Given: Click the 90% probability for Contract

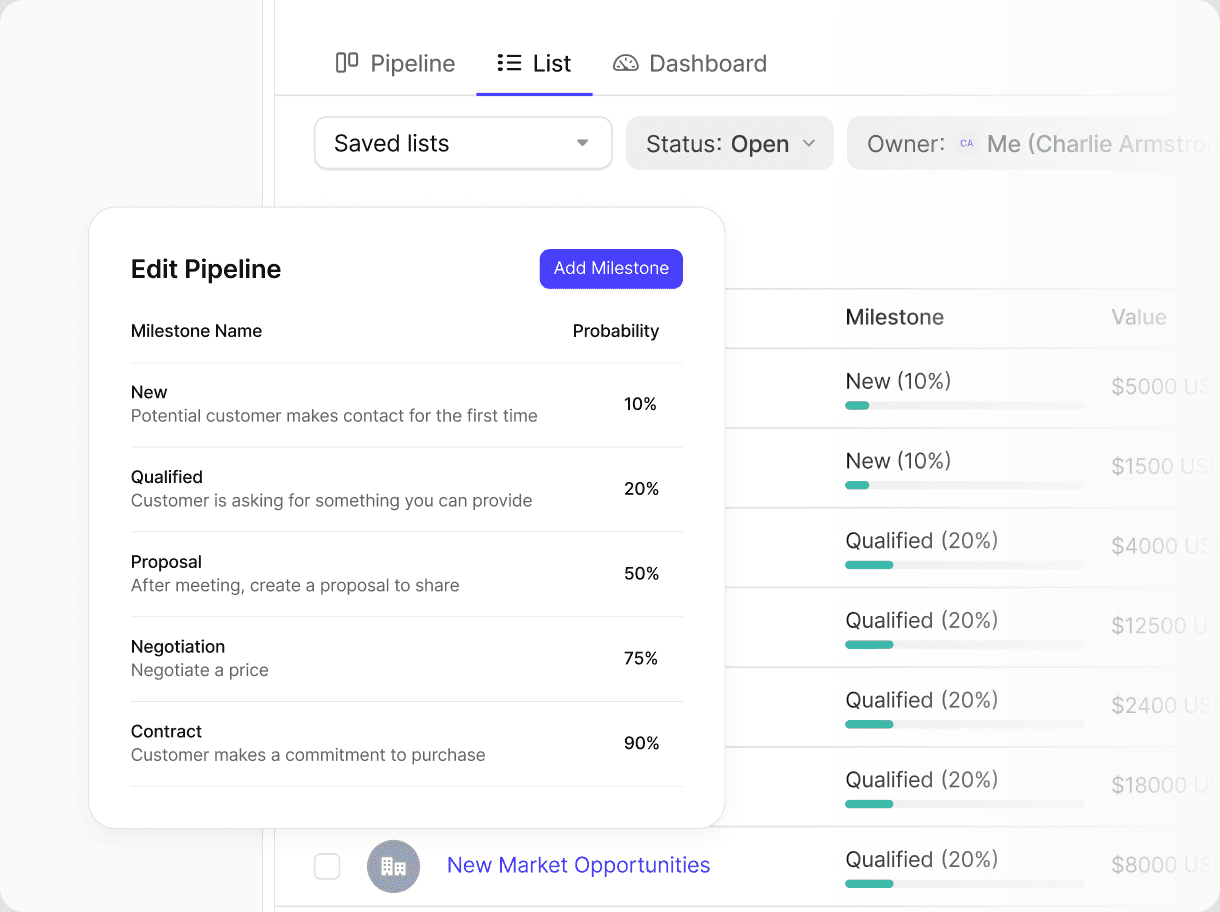Looking at the screenshot, I should [641, 743].
